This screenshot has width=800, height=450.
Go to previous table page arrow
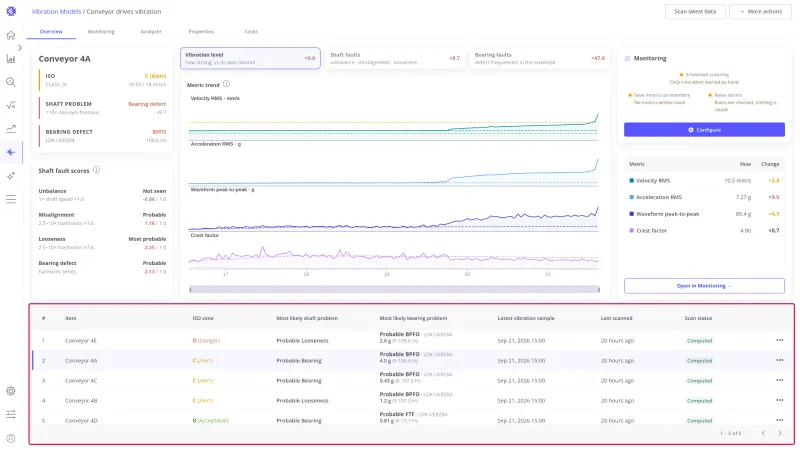click(763, 433)
